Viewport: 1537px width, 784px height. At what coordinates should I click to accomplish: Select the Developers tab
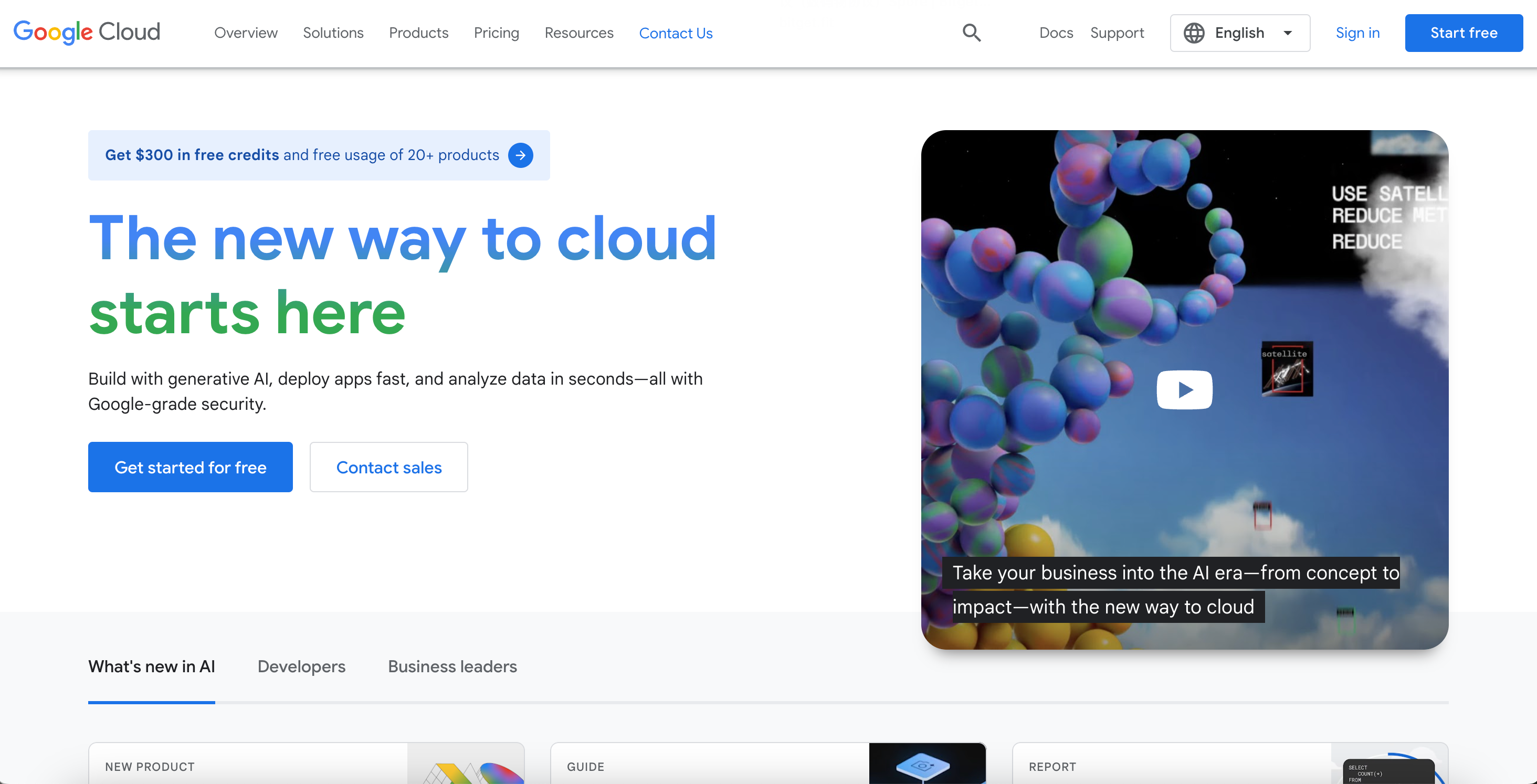(301, 666)
